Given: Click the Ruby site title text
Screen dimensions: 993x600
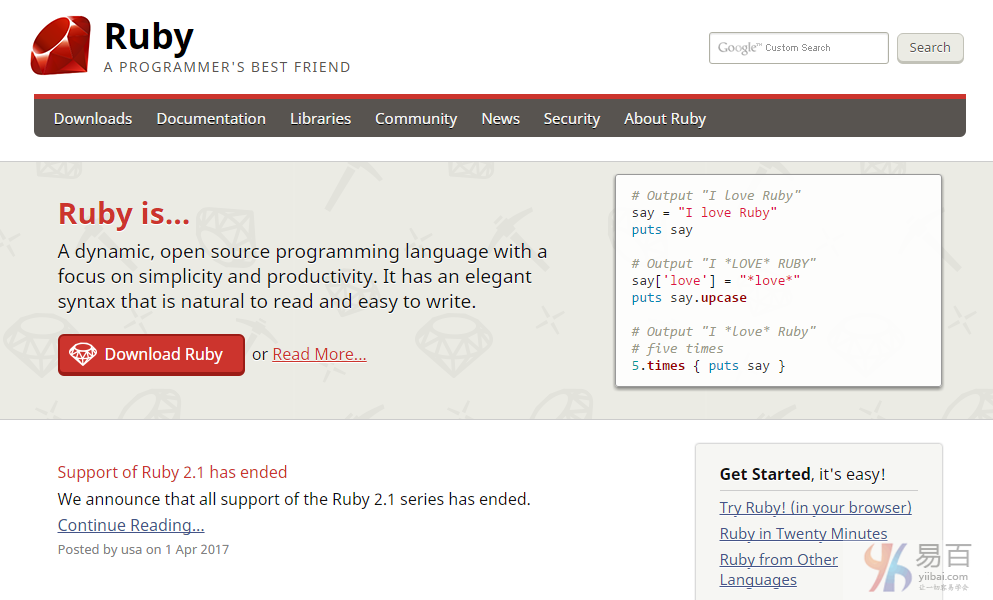Looking at the screenshot, I should [149, 37].
